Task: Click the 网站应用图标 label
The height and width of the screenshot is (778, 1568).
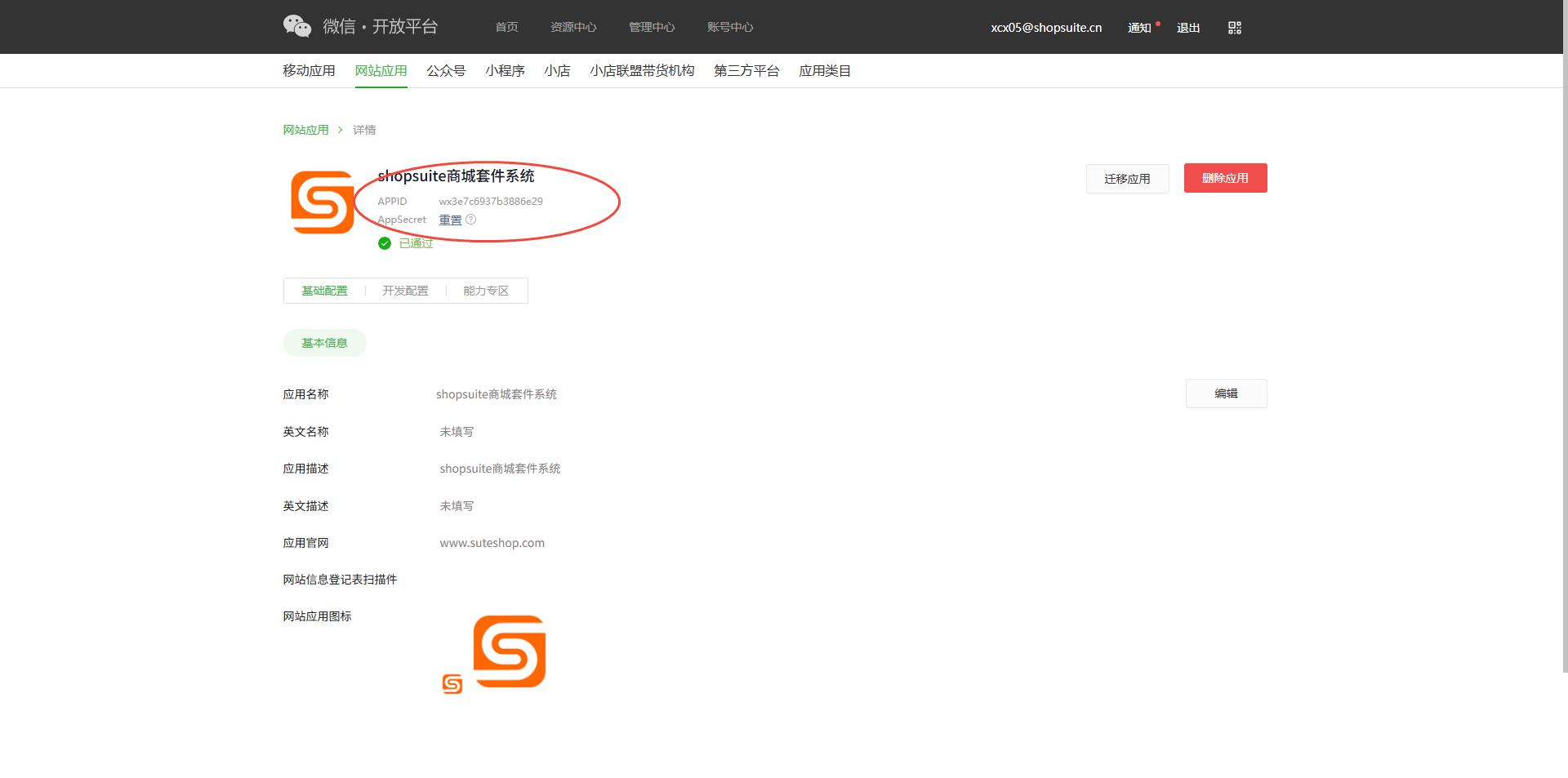Action: tap(317, 616)
